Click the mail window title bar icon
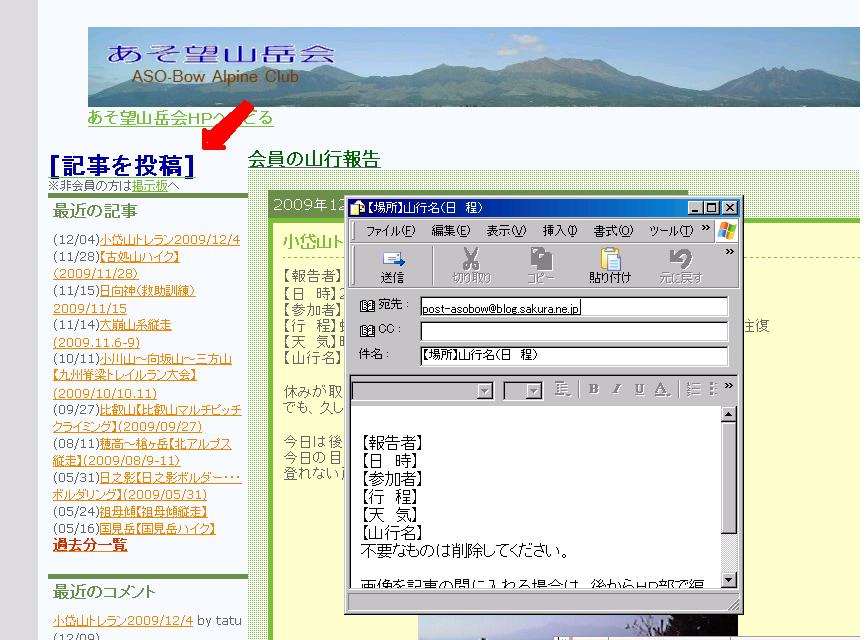Screen dimensions: 865x640 (357, 208)
